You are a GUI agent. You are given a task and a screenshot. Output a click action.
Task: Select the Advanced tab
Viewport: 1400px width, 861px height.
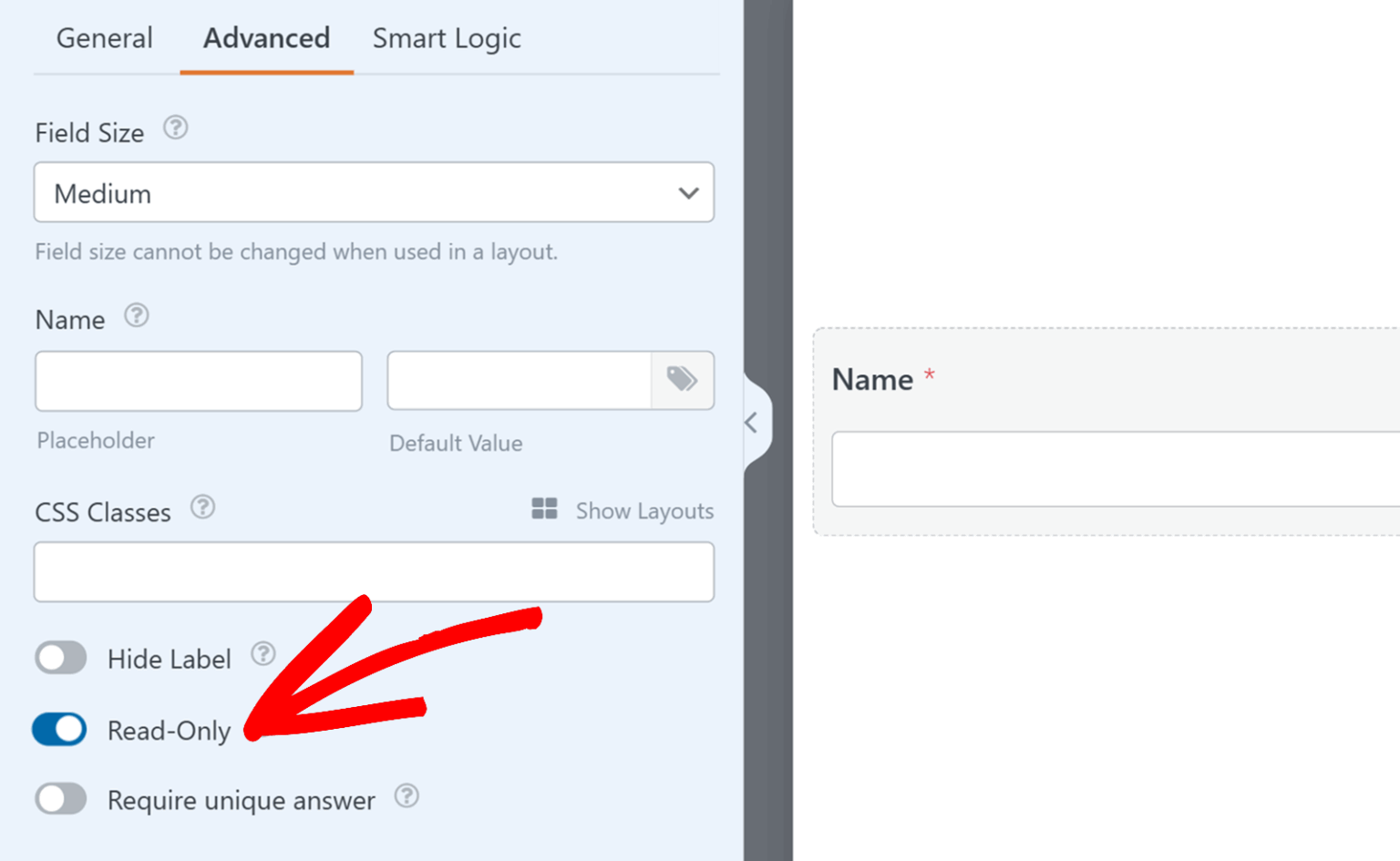pyautogui.click(x=266, y=38)
